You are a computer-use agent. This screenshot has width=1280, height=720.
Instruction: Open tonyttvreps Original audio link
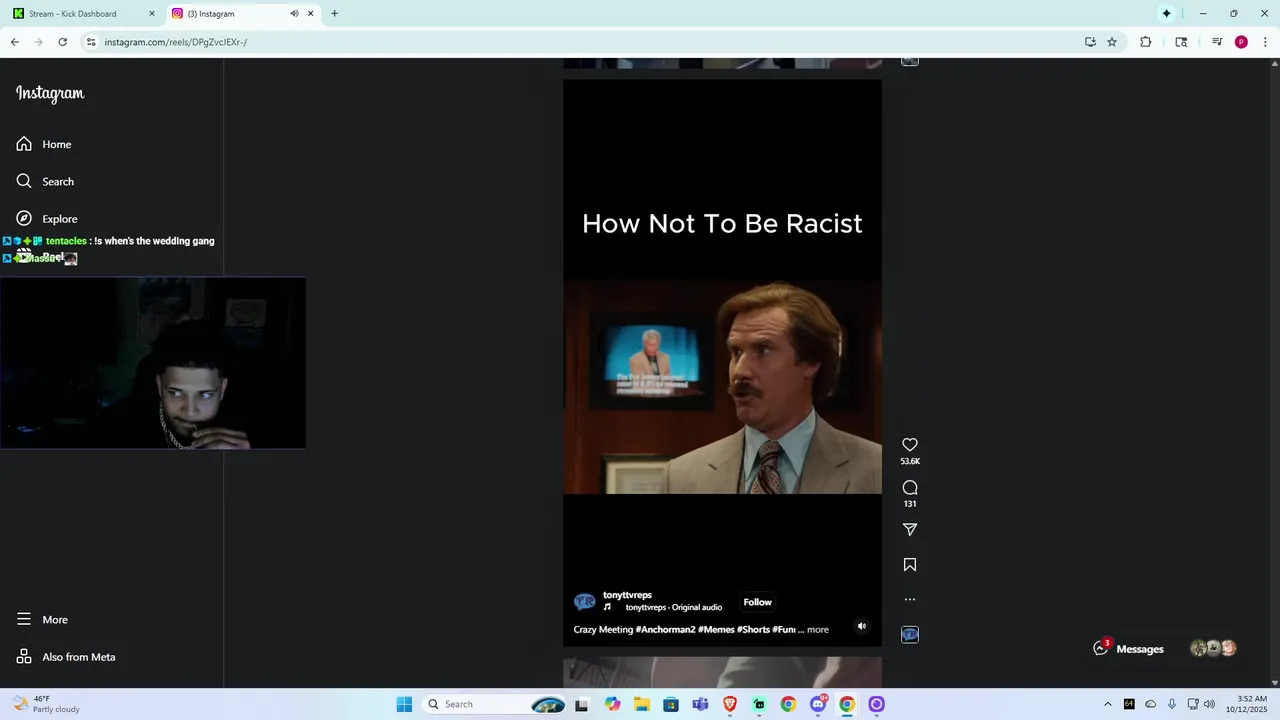tap(674, 608)
